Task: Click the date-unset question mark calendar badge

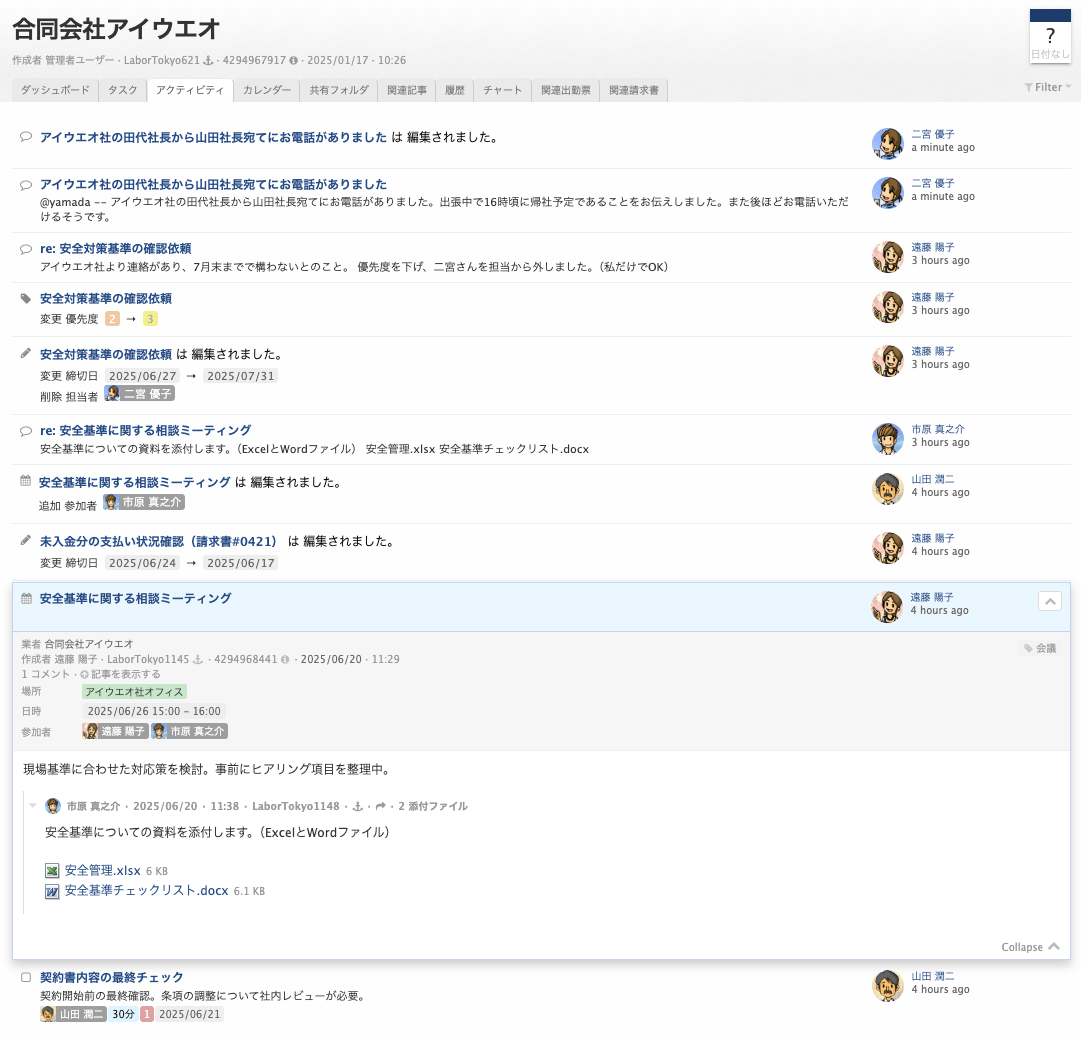Action: pos(1049,36)
